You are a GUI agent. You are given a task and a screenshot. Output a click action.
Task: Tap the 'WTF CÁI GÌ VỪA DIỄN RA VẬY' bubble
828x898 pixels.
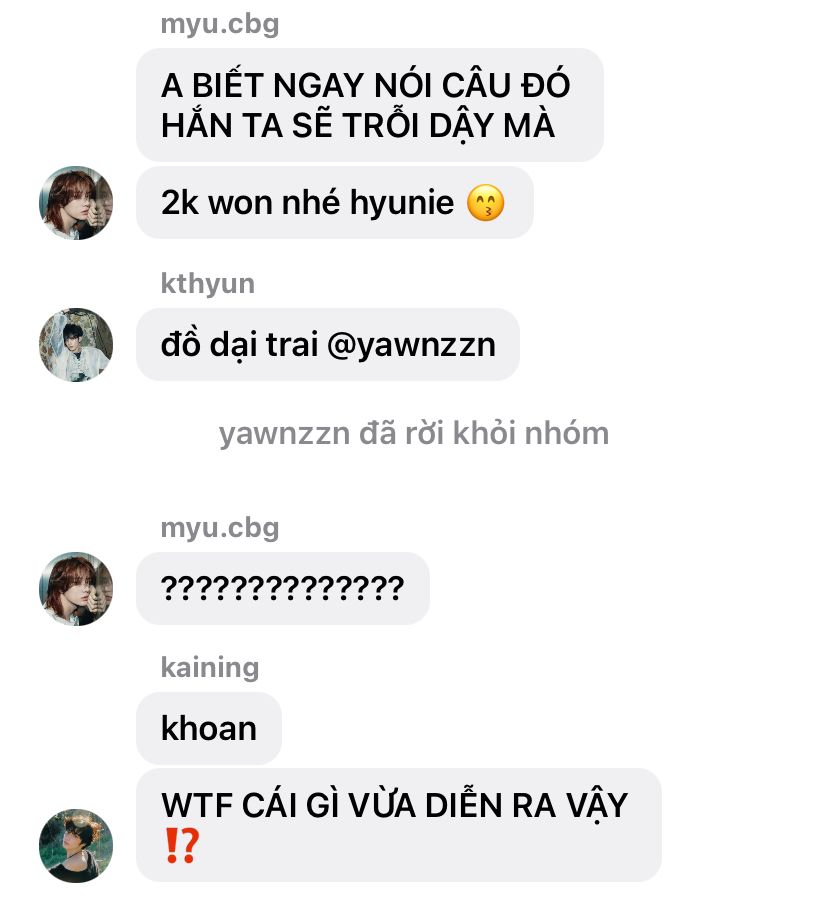[x=399, y=825]
